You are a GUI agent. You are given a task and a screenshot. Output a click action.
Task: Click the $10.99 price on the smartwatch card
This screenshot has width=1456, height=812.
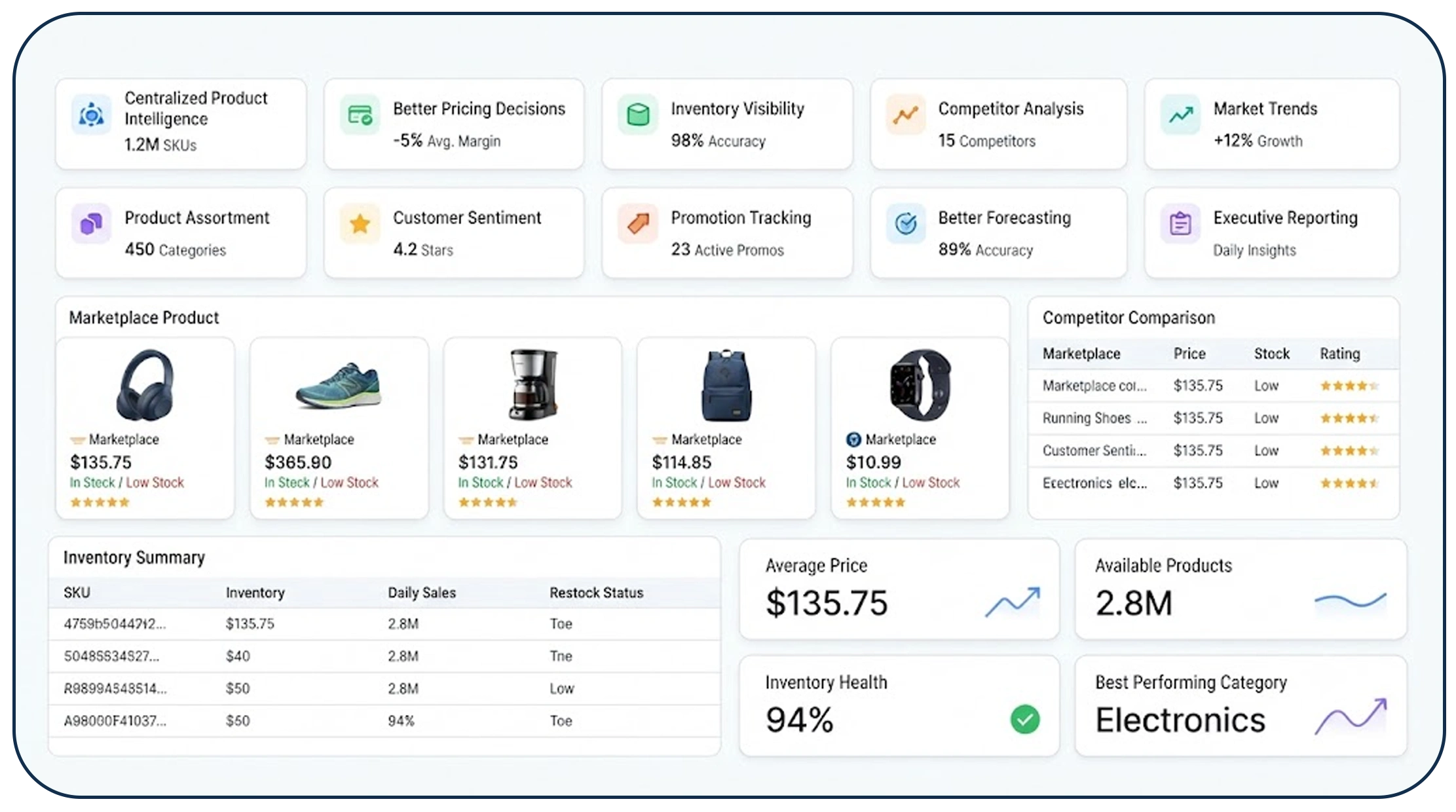point(873,462)
